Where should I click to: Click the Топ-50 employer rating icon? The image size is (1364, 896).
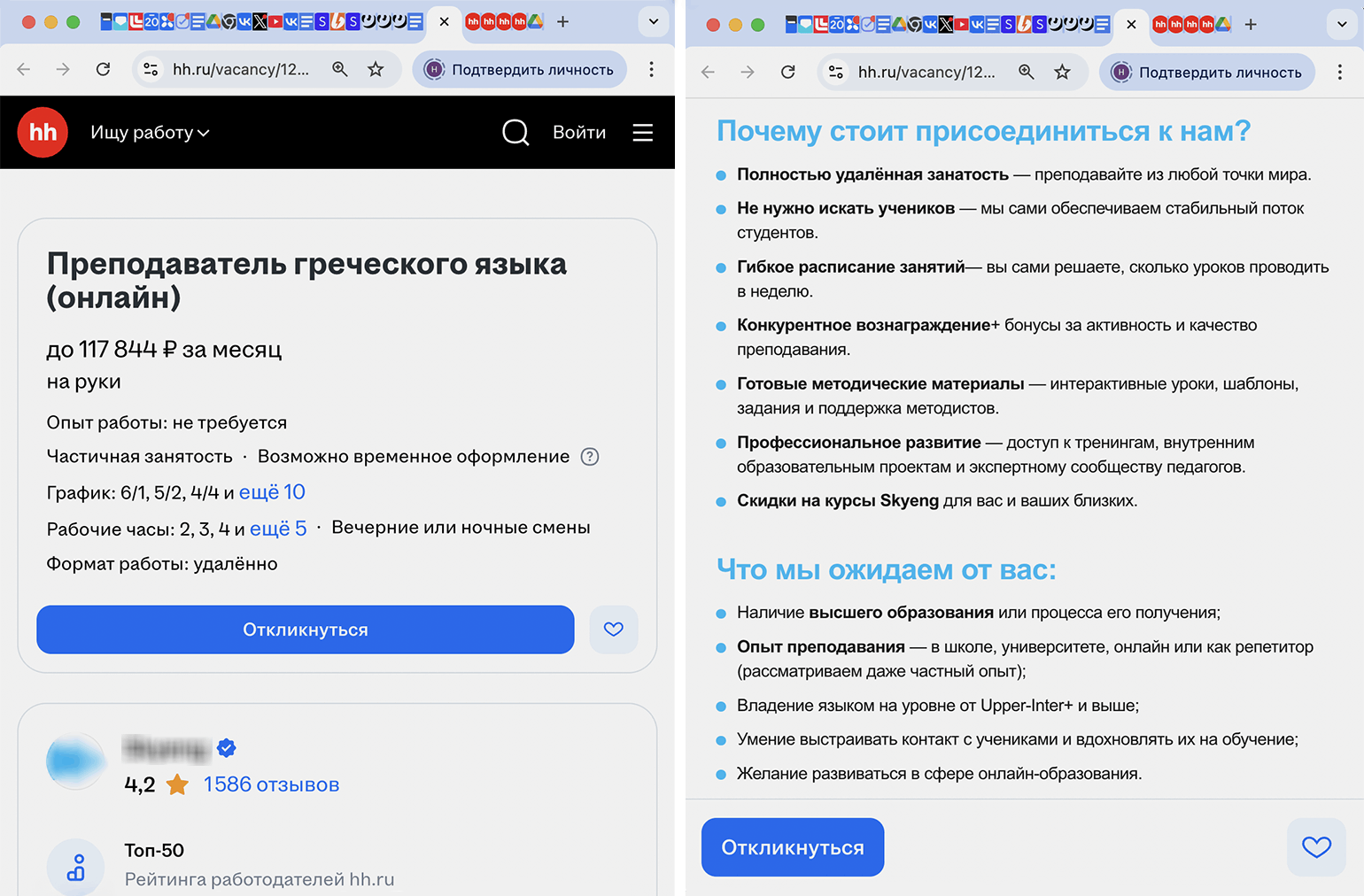[75, 867]
